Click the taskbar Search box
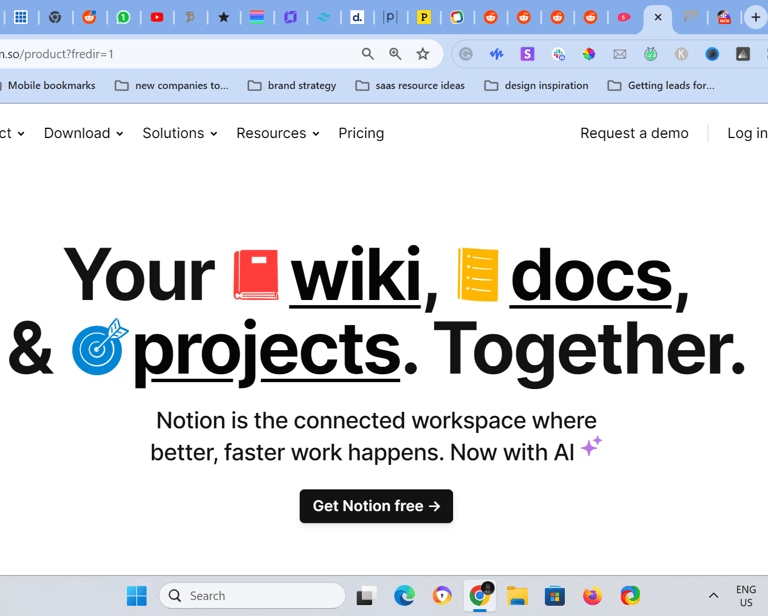The image size is (768, 616). point(252,596)
